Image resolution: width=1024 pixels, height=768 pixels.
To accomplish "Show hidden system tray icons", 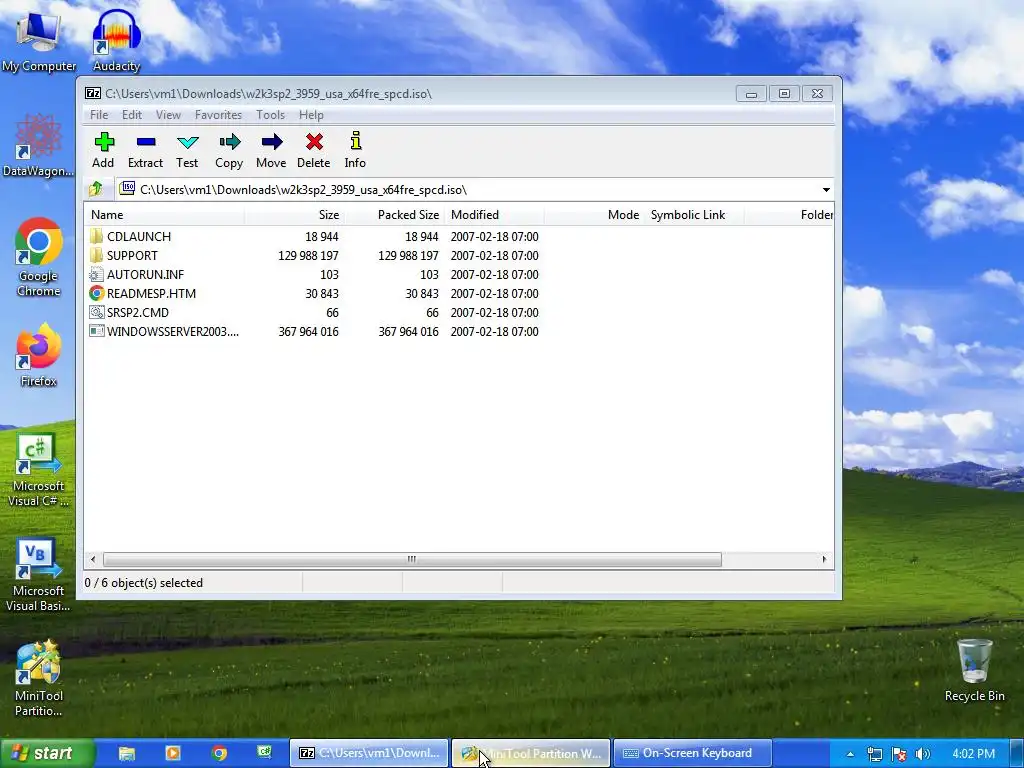I will 850,754.
